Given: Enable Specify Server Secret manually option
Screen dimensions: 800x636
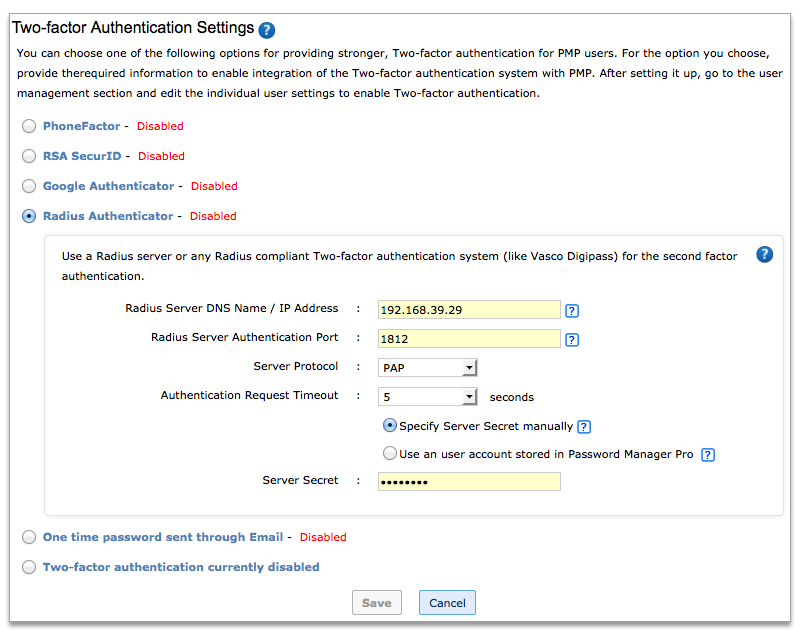Looking at the screenshot, I should (x=390, y=426).
